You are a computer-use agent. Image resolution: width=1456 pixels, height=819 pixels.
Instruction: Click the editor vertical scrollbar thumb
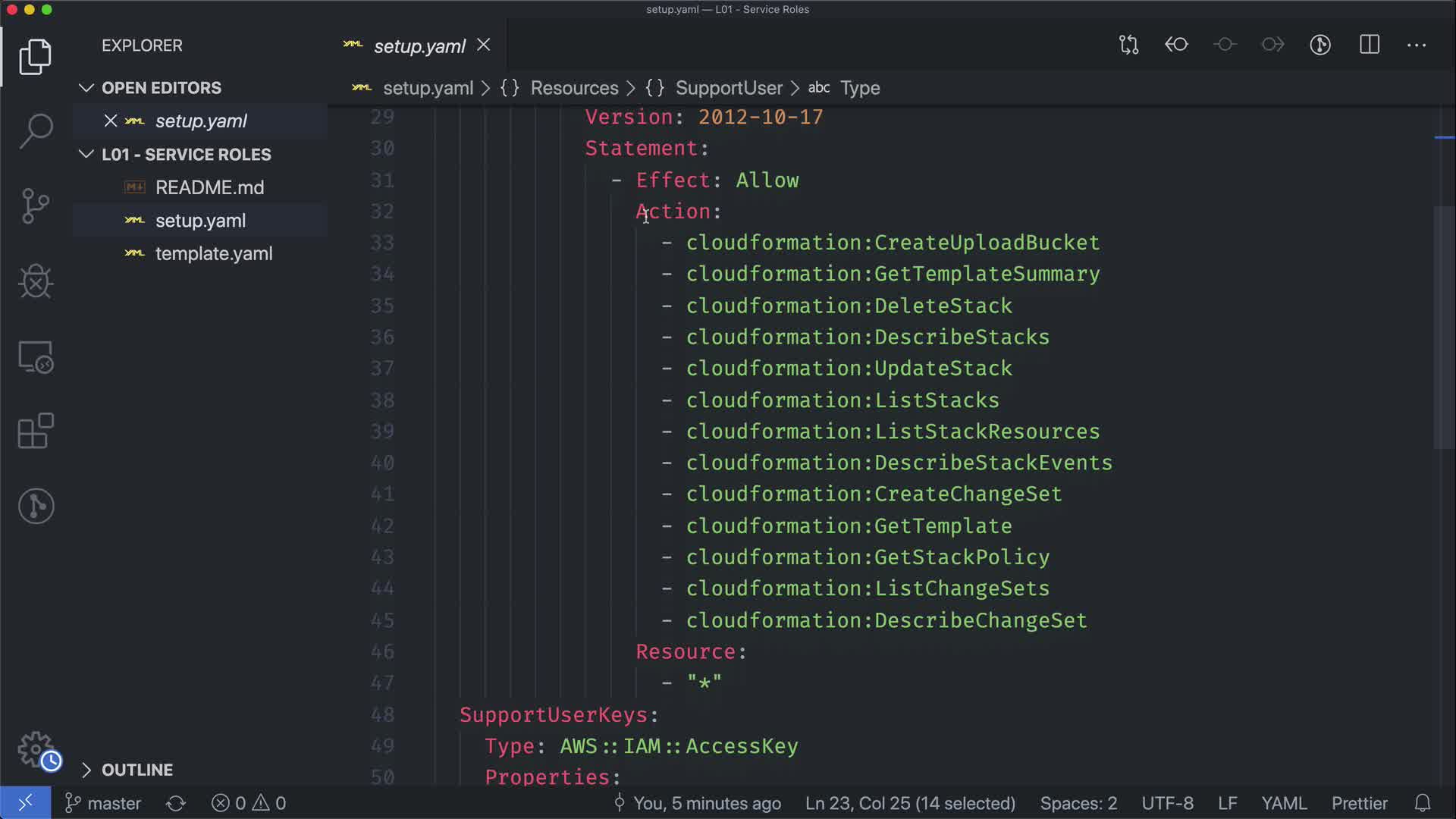(x=1443, y=326)
